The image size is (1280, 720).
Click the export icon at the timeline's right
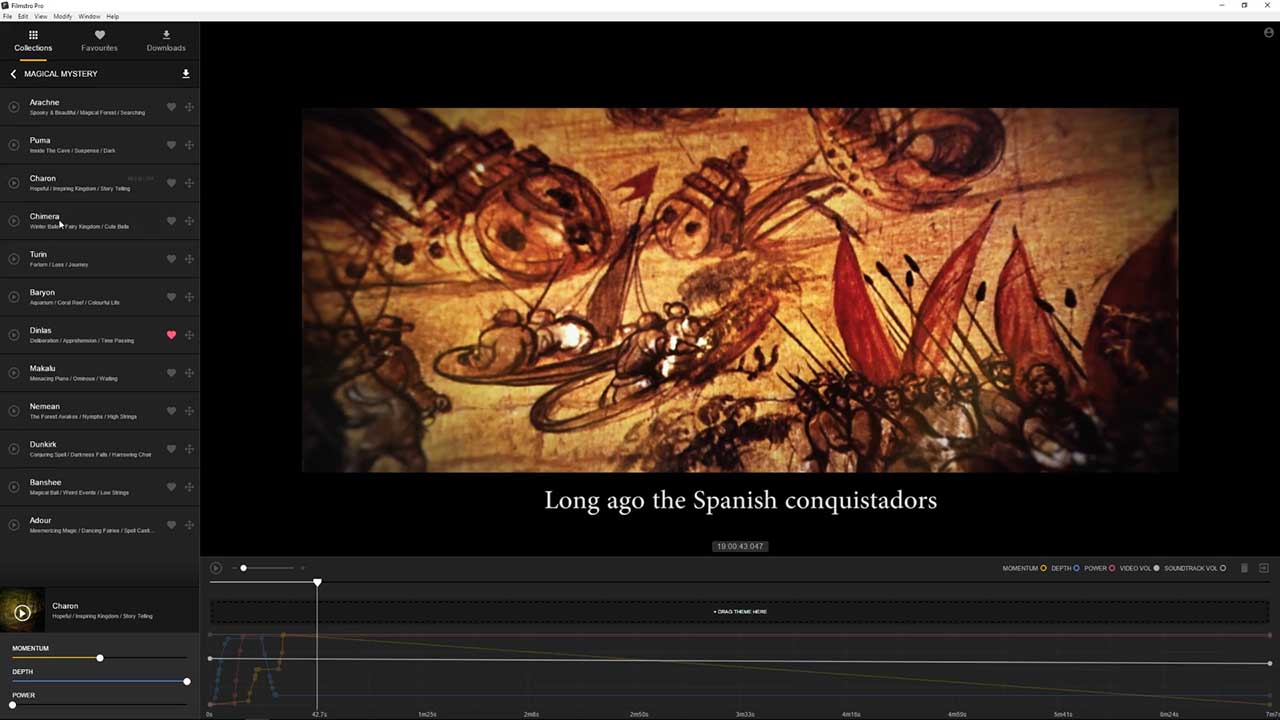point(1262,568)
